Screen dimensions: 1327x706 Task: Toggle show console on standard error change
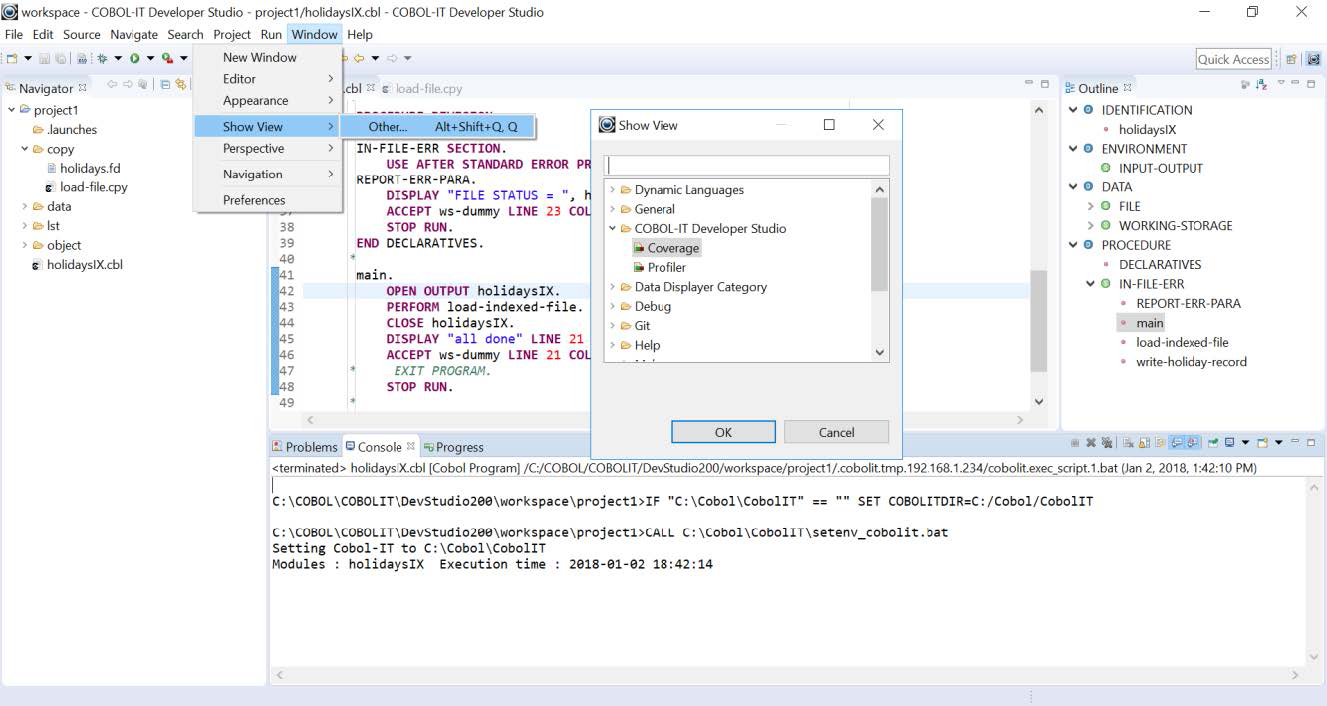pyautogui.click(x=1193, y=443)
